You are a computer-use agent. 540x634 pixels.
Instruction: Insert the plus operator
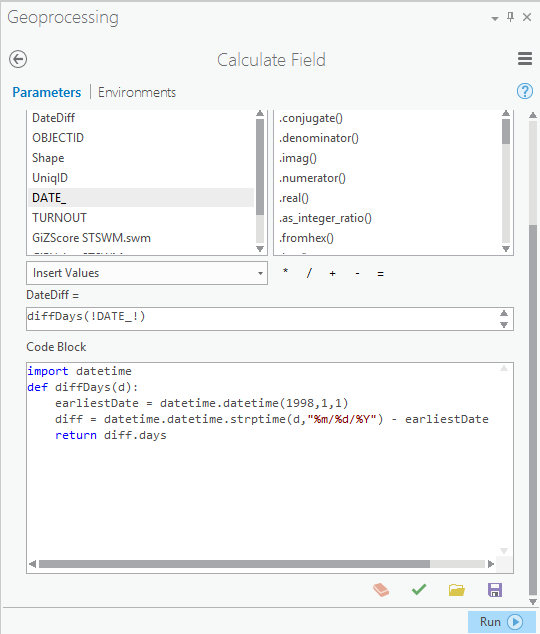click(332, 274)
